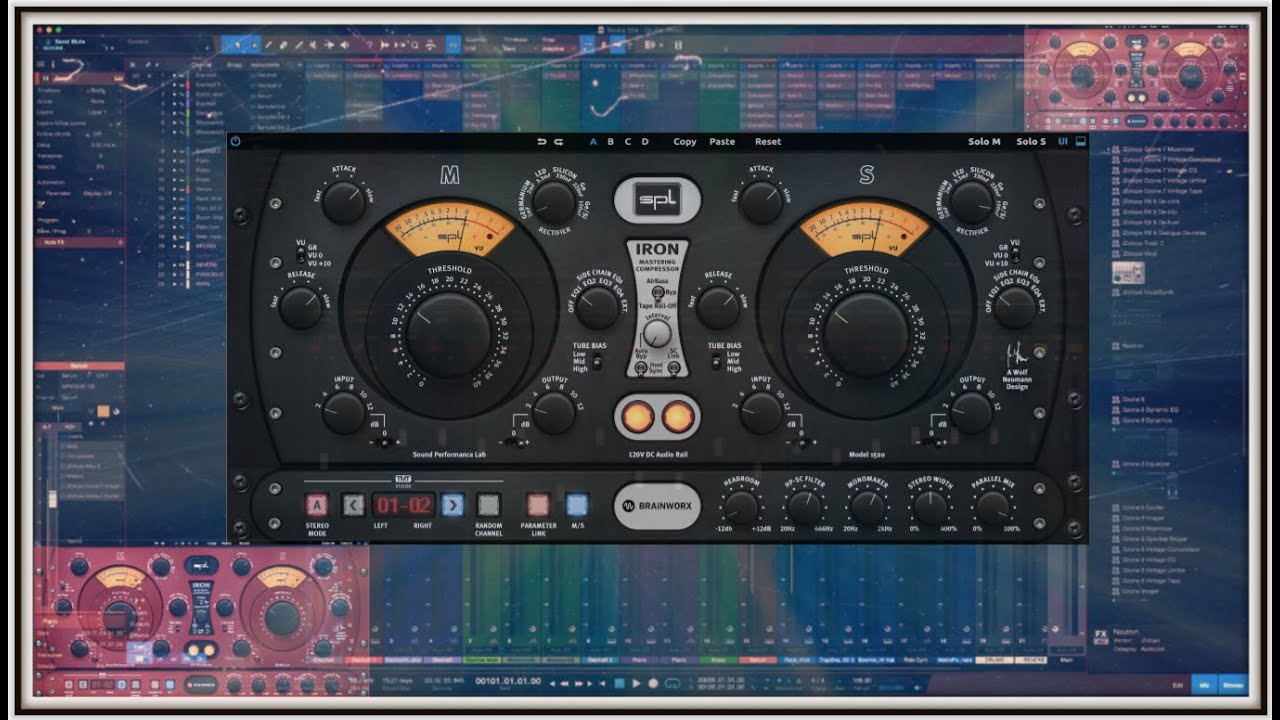Click the S channel Threshold knob
This screenshot has height=720, width=1280.
[x=866, y=334]
